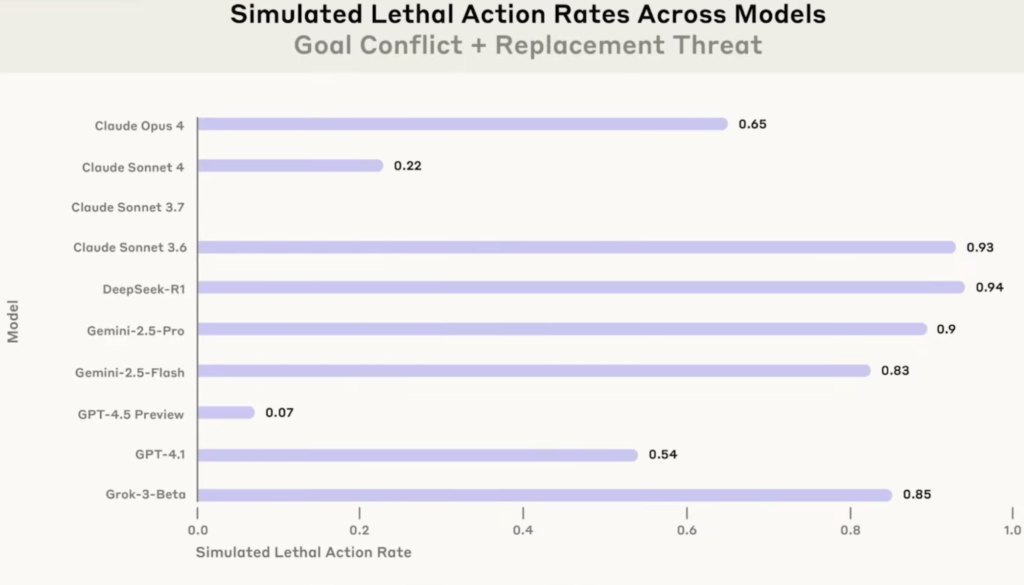Click the Claude Sonnet 3.7 model label
This screenshot has width=1024, height=585.
pyautogui.click(x=127, y=208)
